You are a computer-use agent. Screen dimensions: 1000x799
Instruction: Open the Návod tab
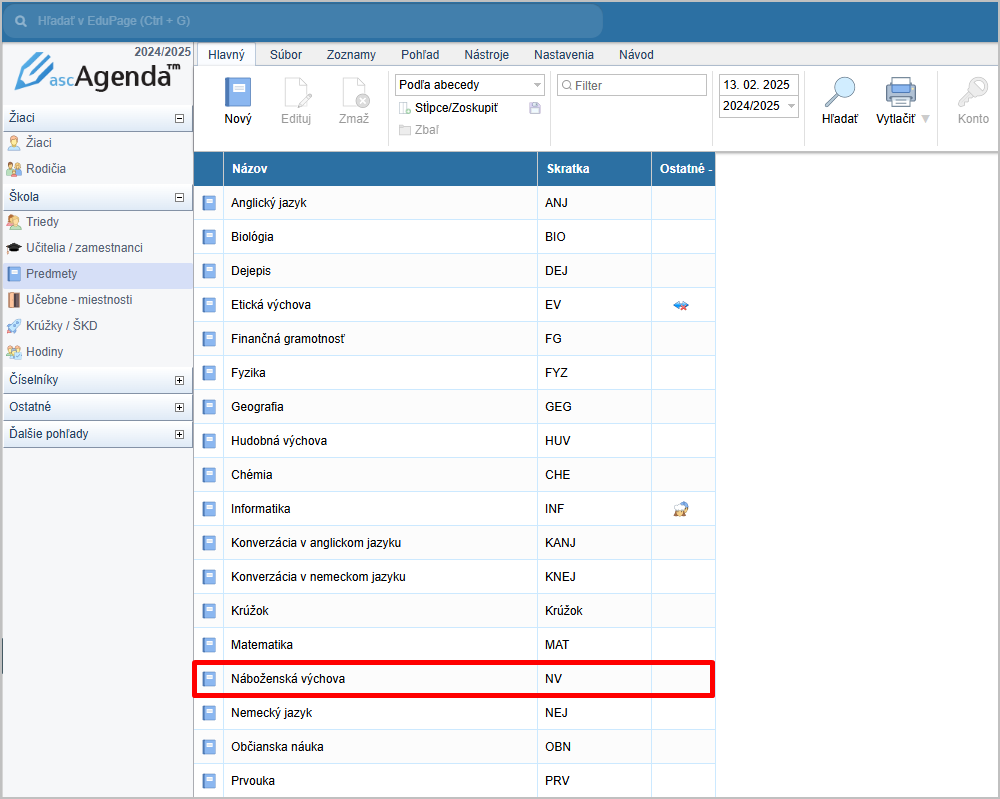tap(636, 55)
